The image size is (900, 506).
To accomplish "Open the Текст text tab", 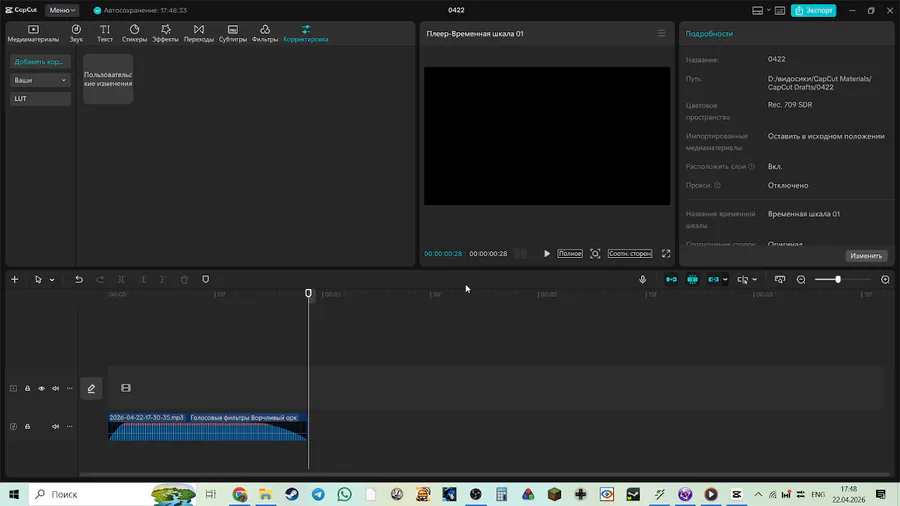I will coord(105,33).
